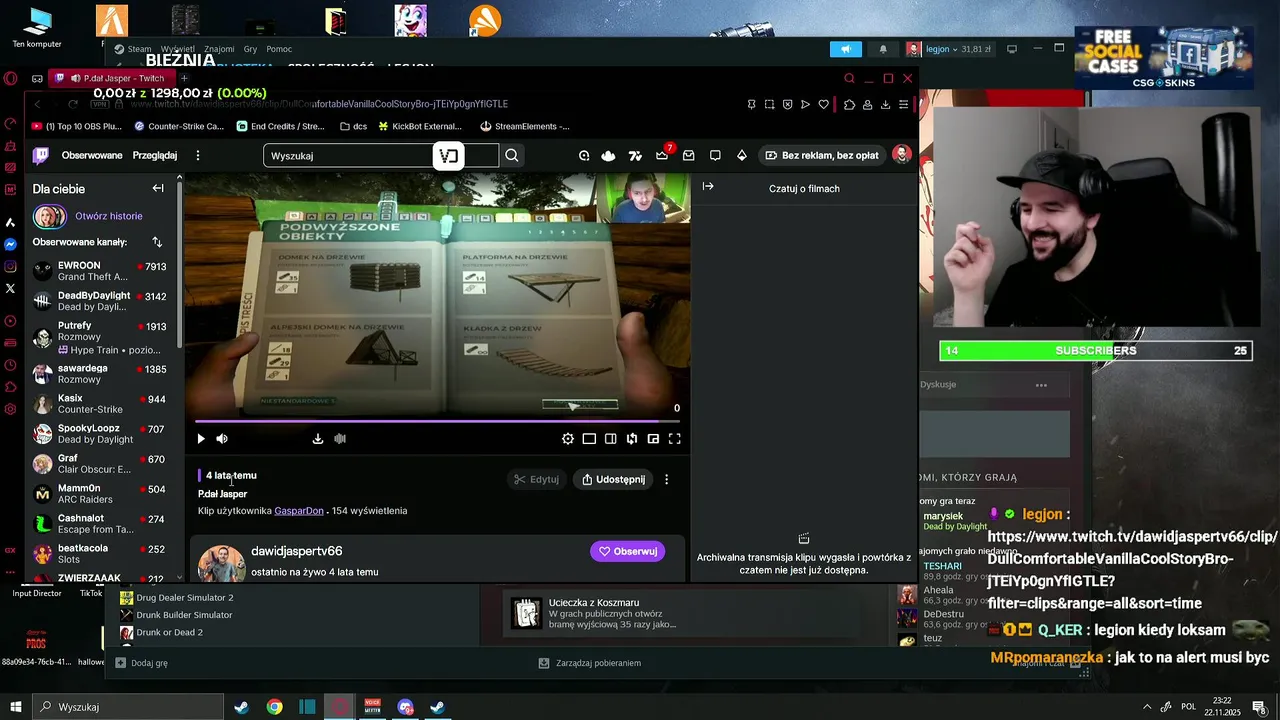Open the Top 10 OBS Plu... bookmark
The width and height of the screenshot is (1280, 720).
click(x=77, y=126)
